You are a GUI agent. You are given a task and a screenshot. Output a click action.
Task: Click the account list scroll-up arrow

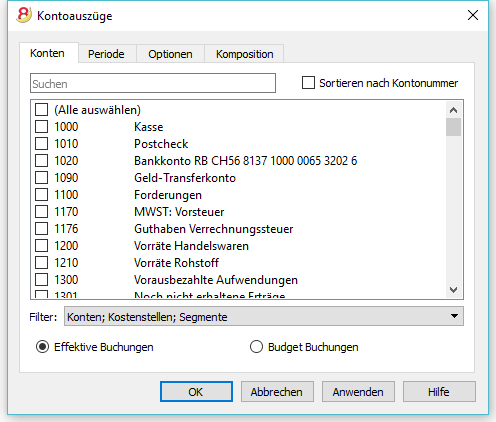(453, 110)
